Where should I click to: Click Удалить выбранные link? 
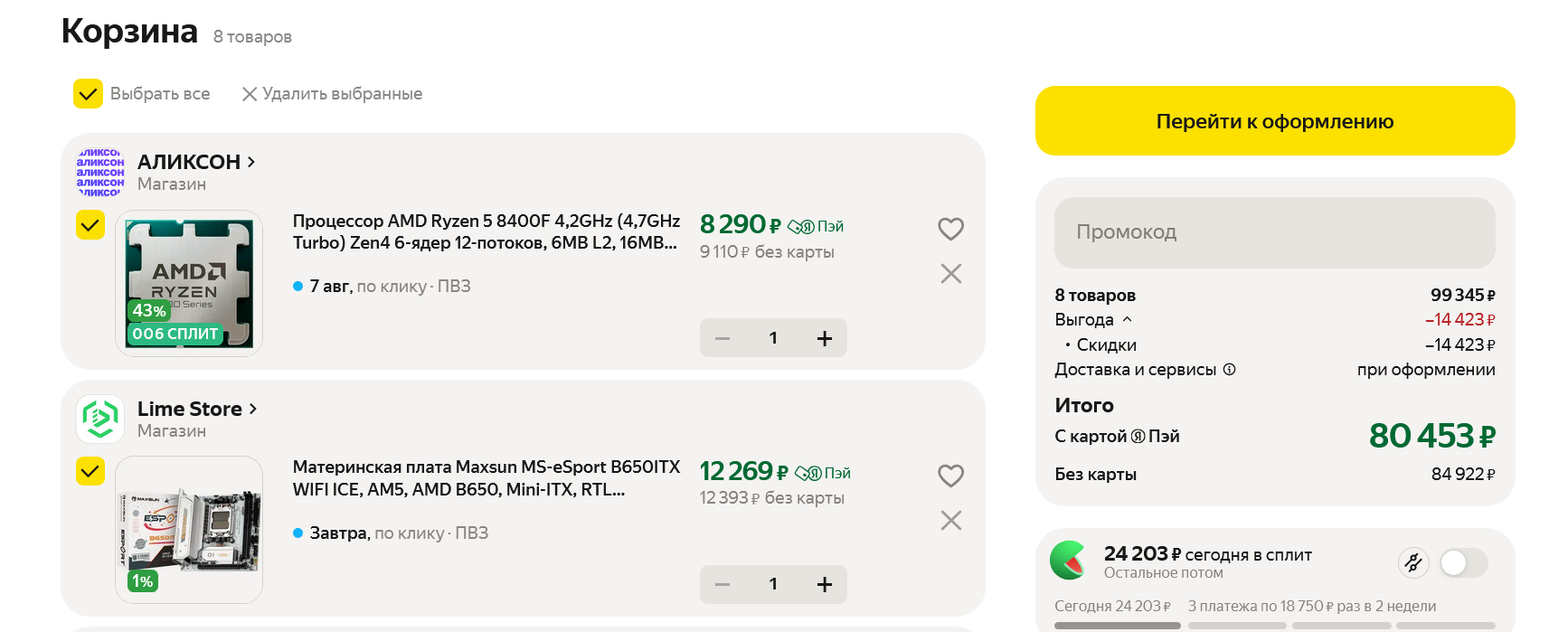click(332, 94)
